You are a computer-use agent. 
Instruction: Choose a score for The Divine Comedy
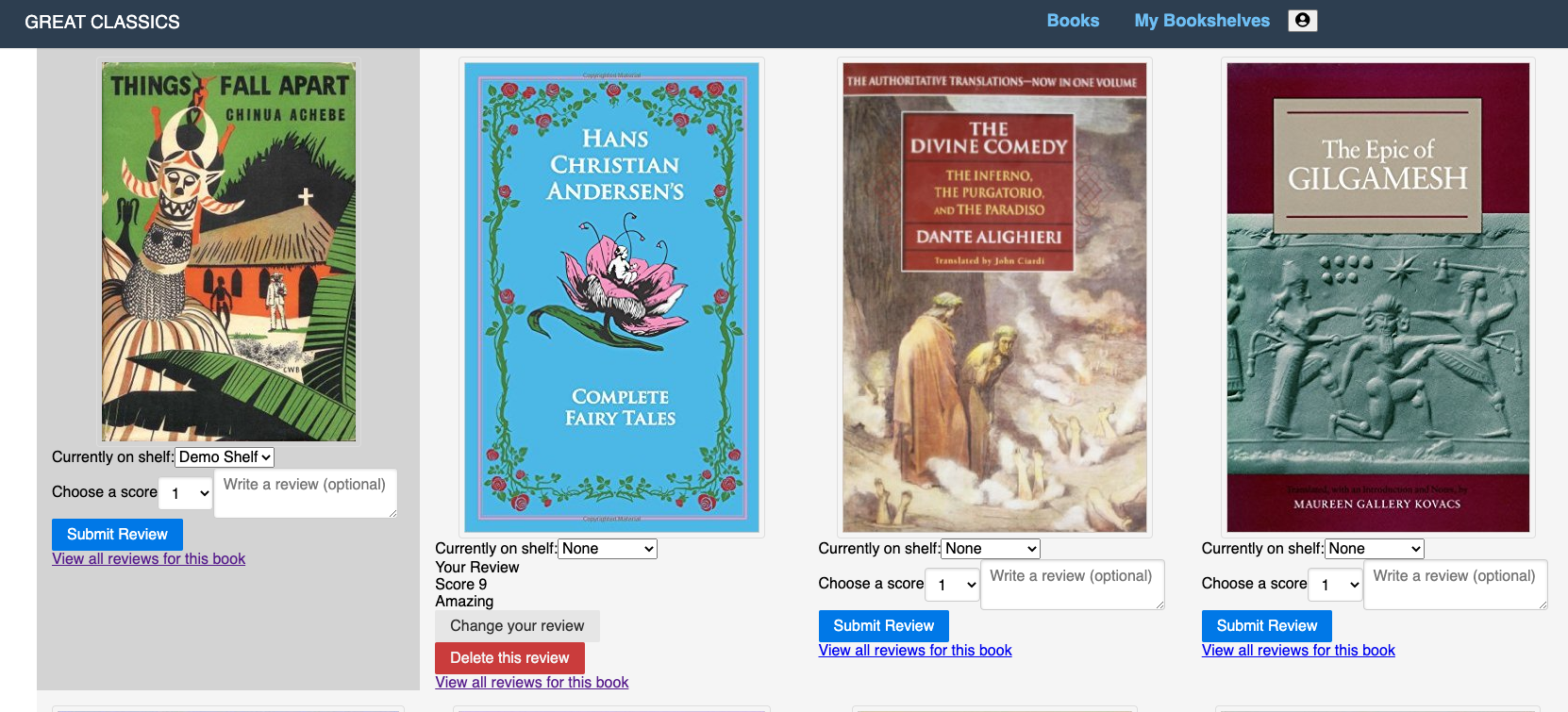click(x=953, y=585)
